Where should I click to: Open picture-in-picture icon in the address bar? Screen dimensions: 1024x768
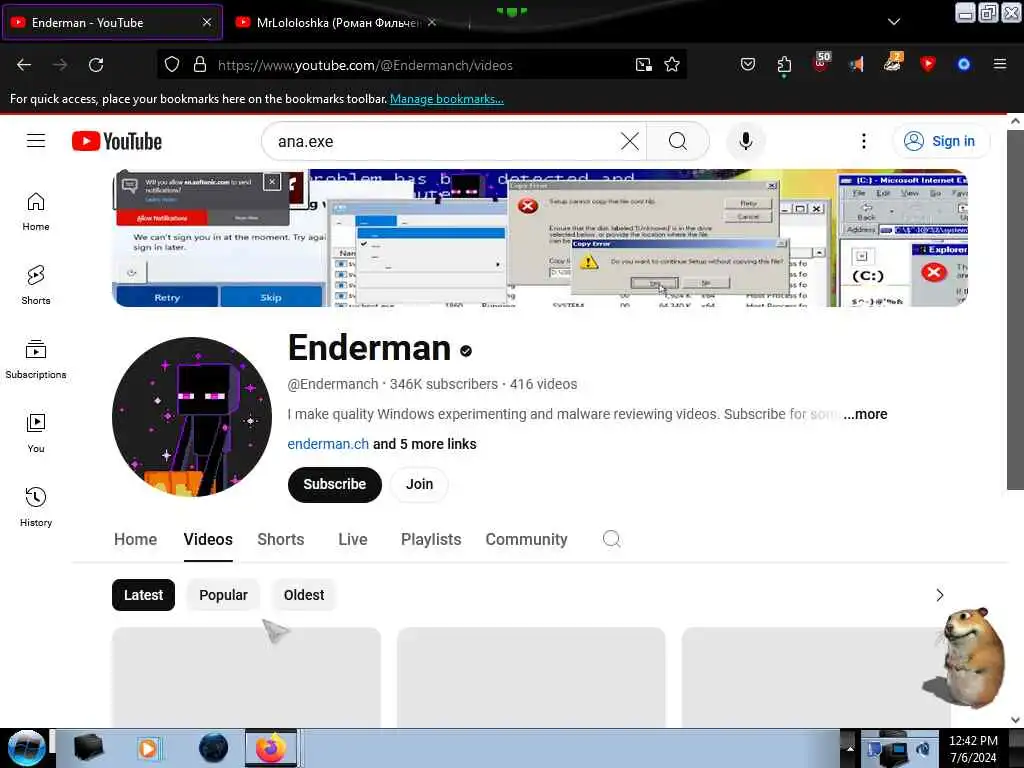point(643,65)
